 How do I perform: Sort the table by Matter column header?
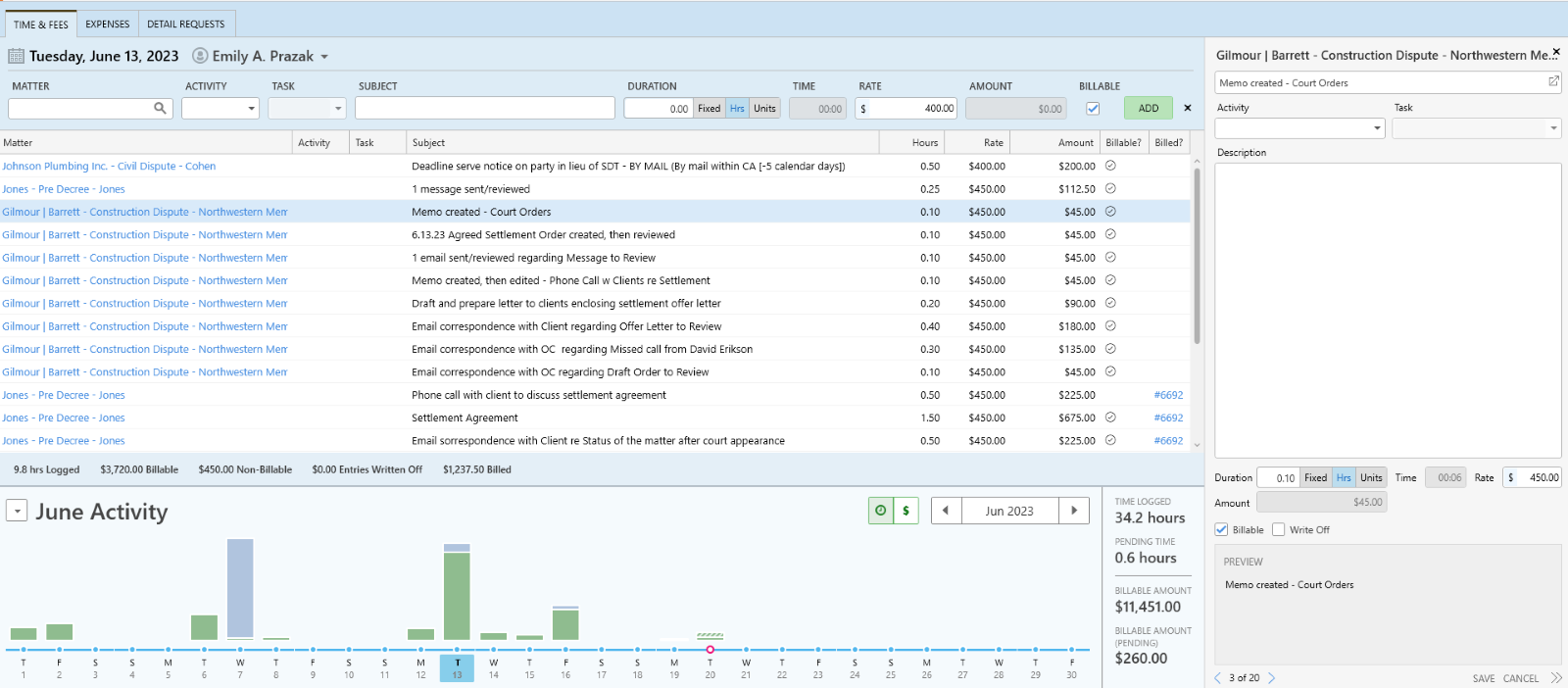(x=147, y=143)
